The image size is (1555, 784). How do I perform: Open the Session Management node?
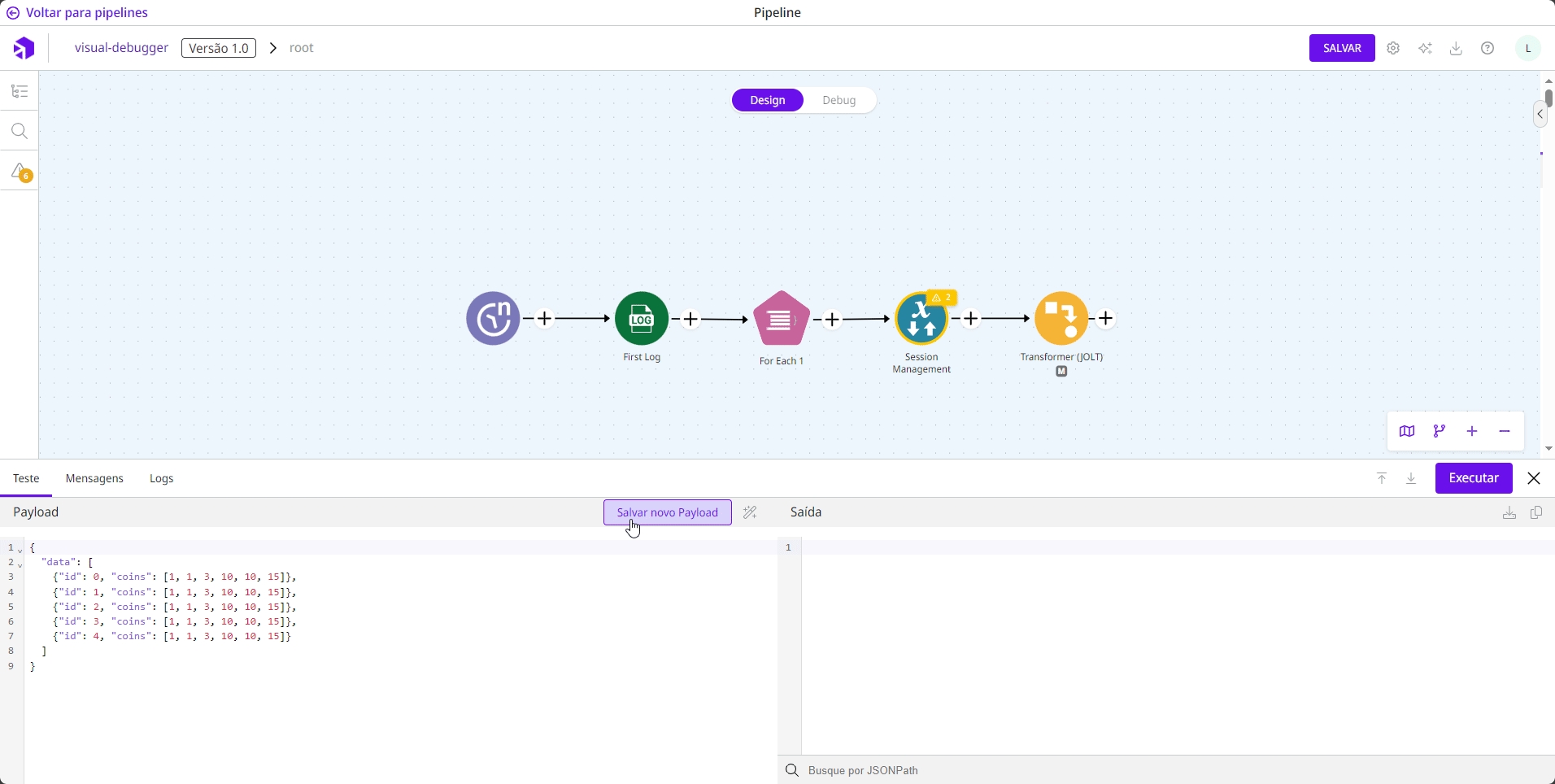[921, 319]
